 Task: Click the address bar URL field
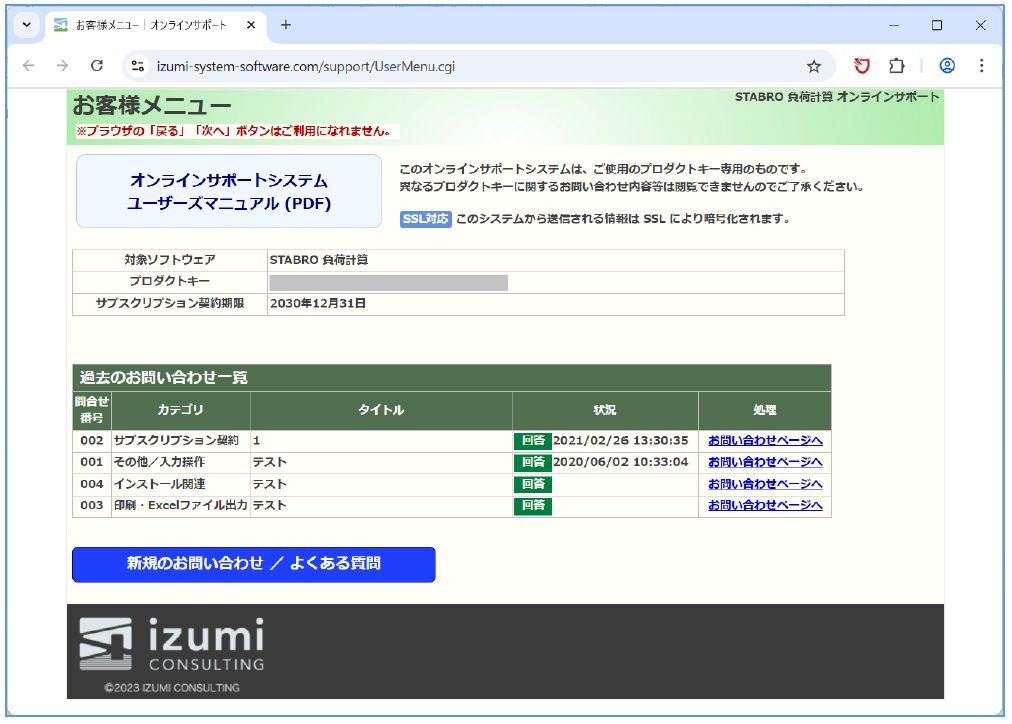(x=450, y=66)
